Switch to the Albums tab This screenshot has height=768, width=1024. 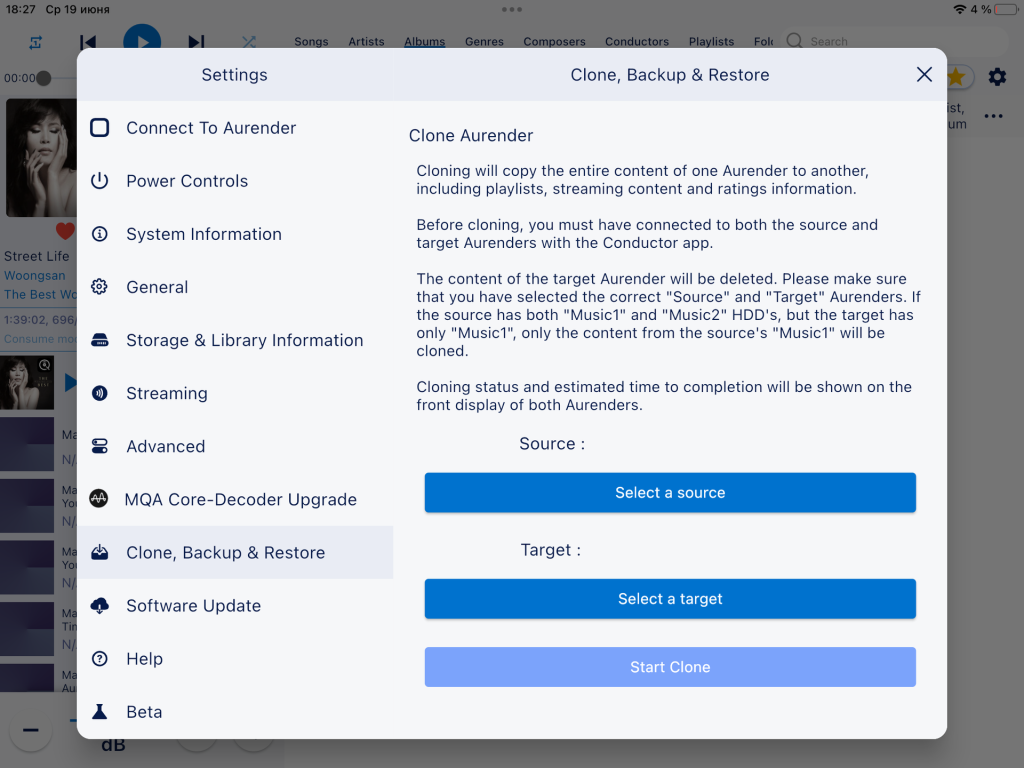424,41
